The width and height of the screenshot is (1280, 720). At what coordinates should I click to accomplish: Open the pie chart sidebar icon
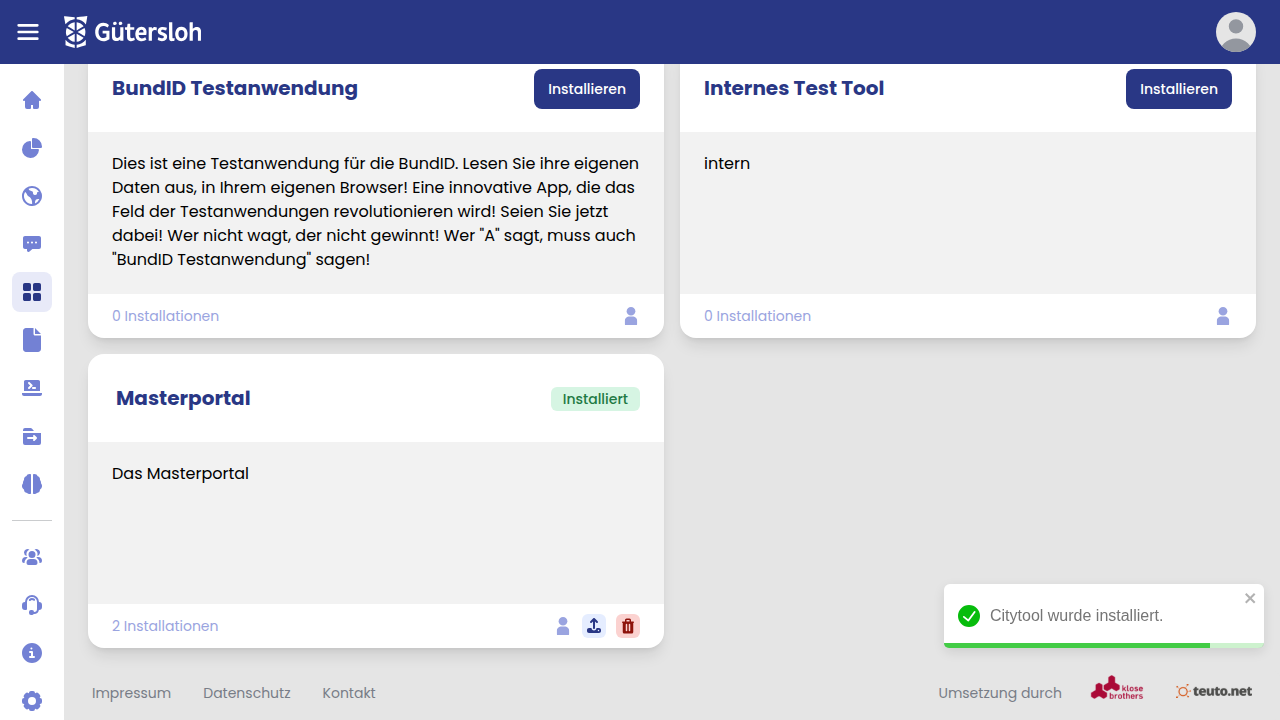click(32, 148)
